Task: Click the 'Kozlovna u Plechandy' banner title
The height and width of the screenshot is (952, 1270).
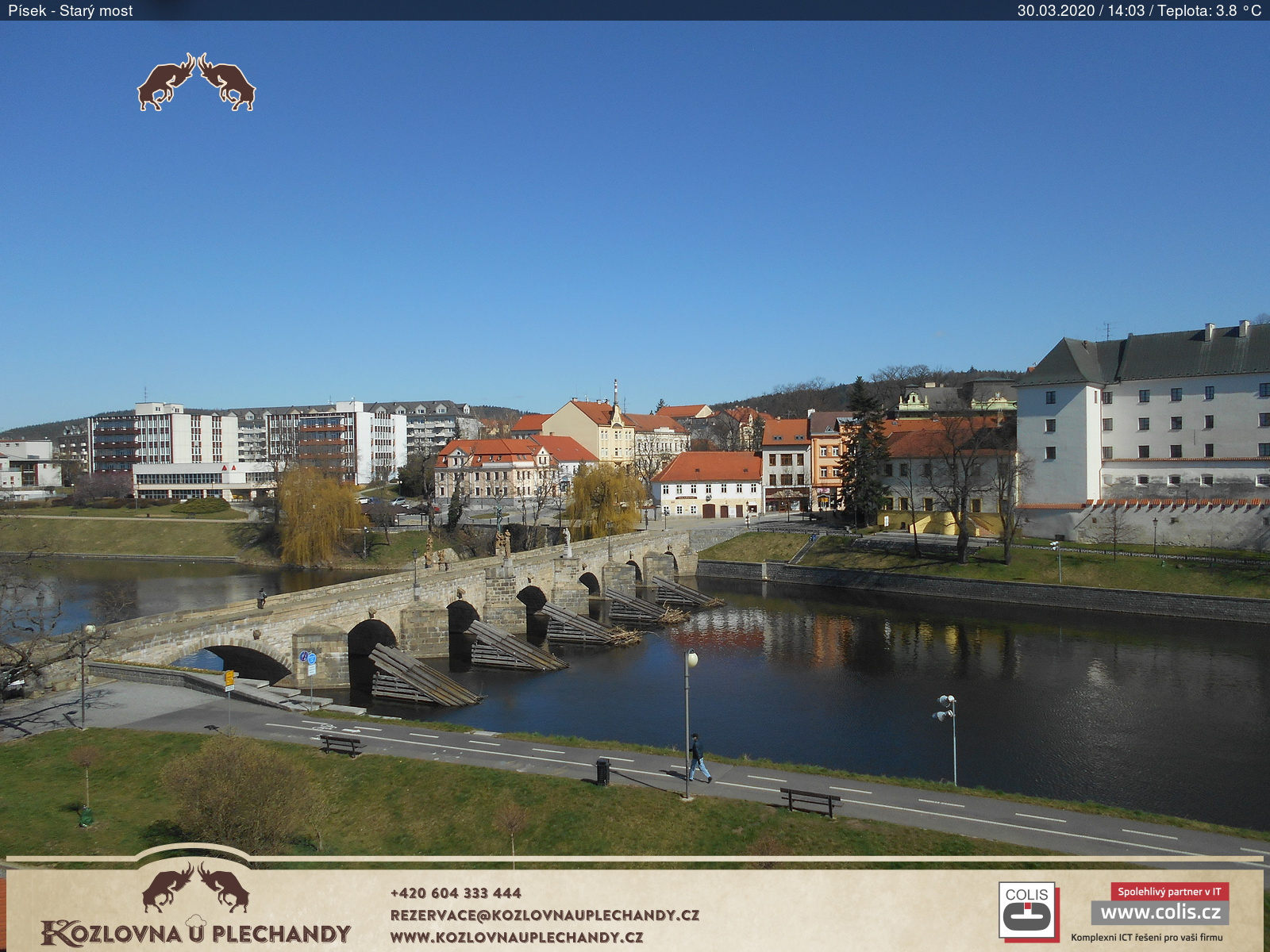Action: 196,932
